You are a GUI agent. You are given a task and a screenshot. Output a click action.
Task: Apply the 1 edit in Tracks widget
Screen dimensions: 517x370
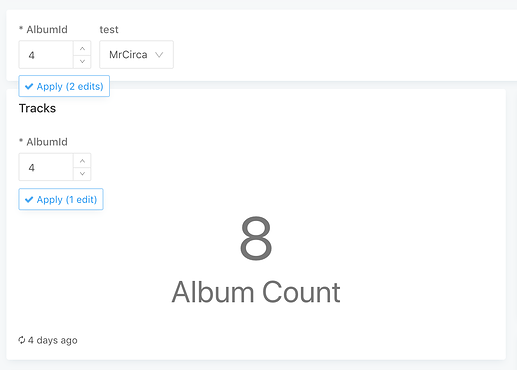coord(61,199)
